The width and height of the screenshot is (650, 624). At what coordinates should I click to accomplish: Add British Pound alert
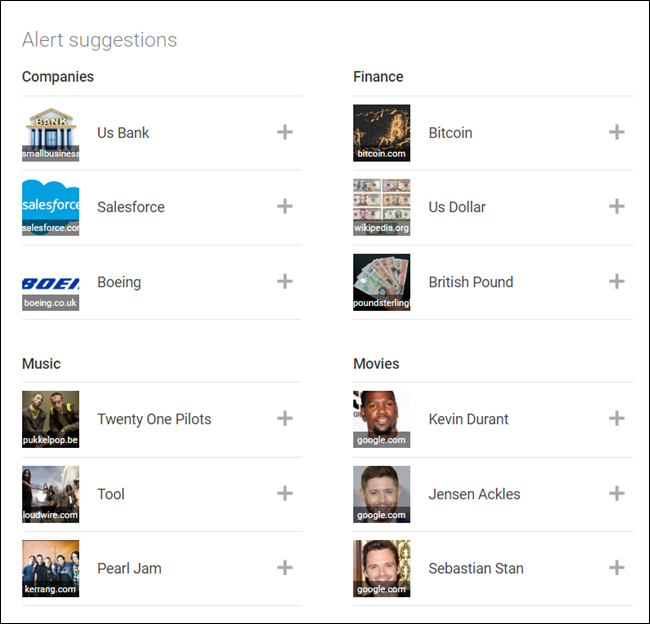(x=617, y=282)
